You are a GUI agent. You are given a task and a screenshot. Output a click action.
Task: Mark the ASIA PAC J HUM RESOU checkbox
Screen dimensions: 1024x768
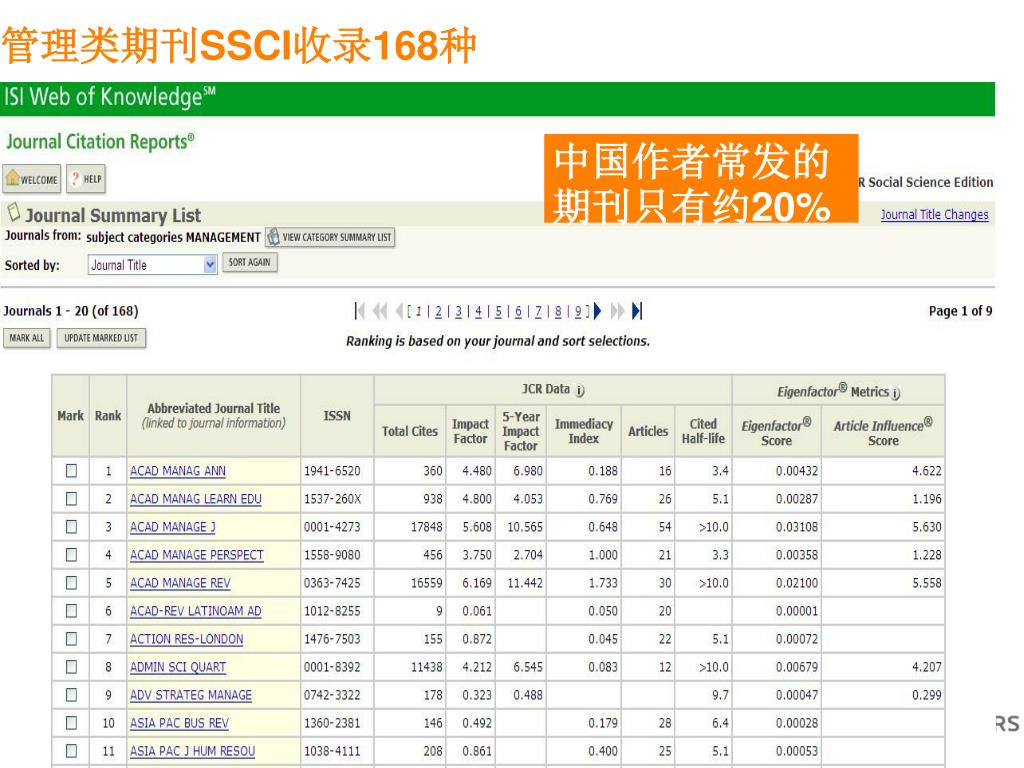[71, 751]
